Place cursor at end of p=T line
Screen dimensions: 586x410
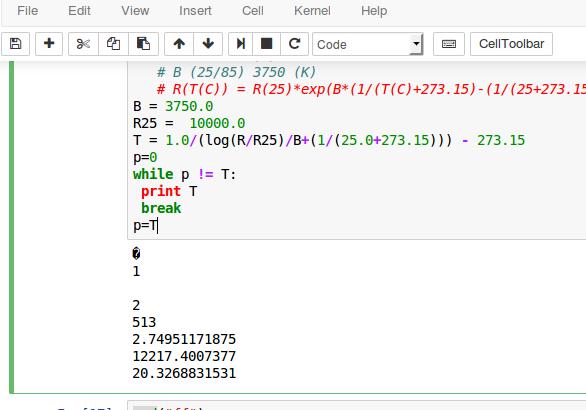(158, 225)
